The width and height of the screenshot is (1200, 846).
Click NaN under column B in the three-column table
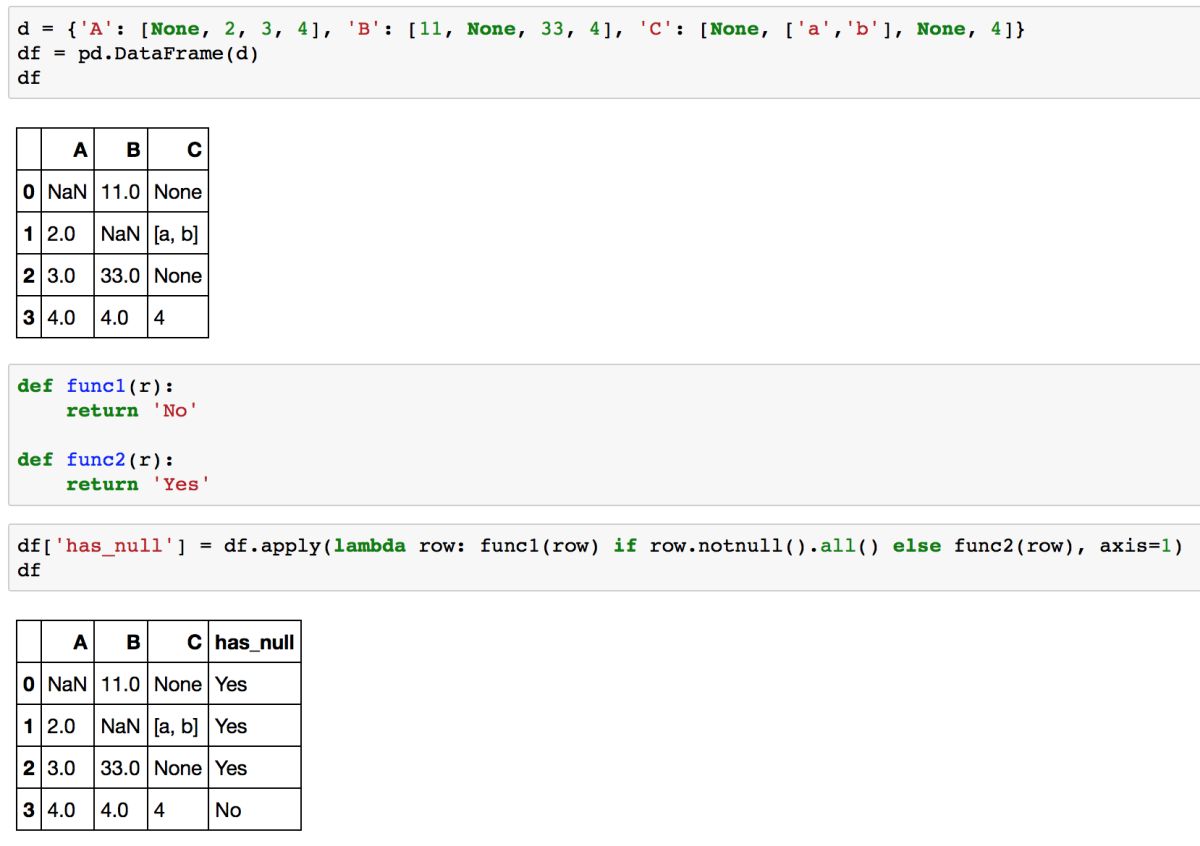[x=121, y=234]
